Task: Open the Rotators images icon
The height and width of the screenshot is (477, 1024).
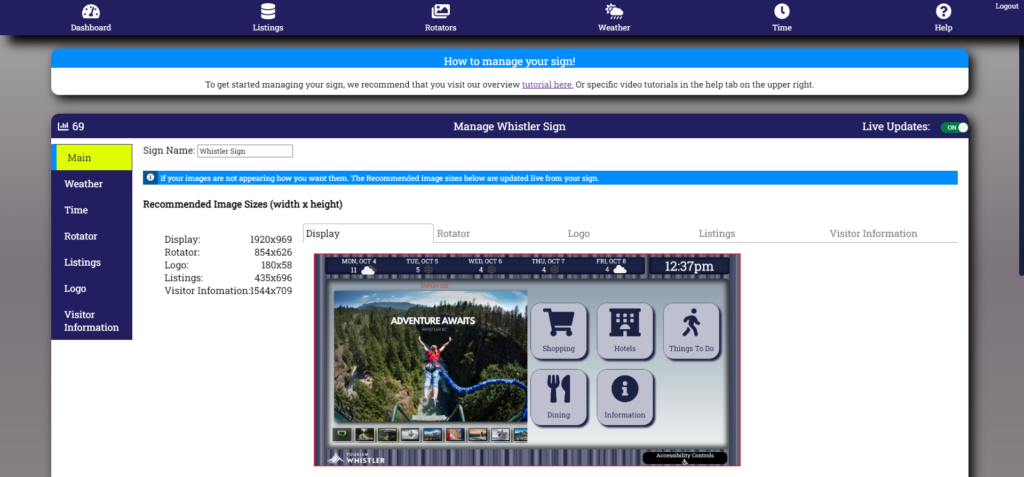Action: [440, 12]
